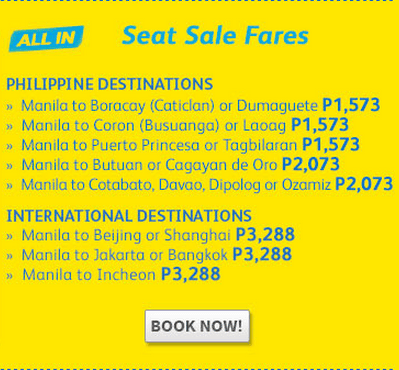This screenshot has height=370, width=399.
Task: Select Manila to Puerto Princesa or Tagbilaran
Action: pyautogui.click(x=183, y=145)
